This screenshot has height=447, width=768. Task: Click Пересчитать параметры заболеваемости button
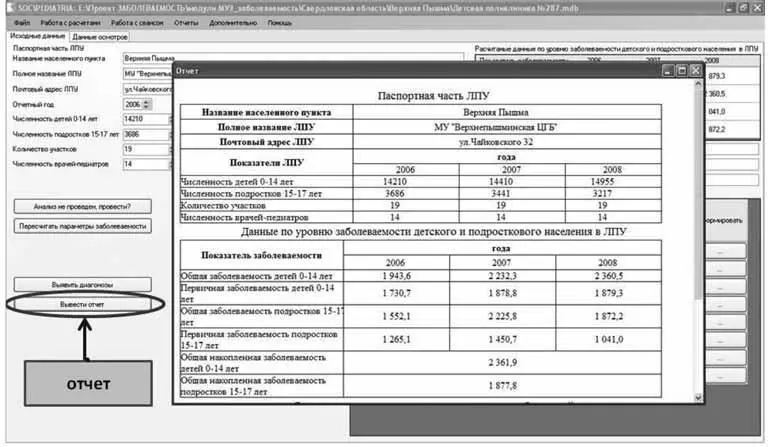point(82,226)
